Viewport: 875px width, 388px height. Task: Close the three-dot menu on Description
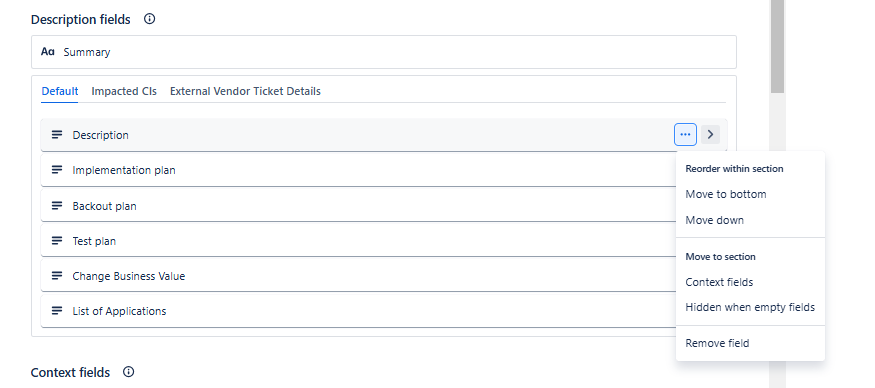click(685, 135)
